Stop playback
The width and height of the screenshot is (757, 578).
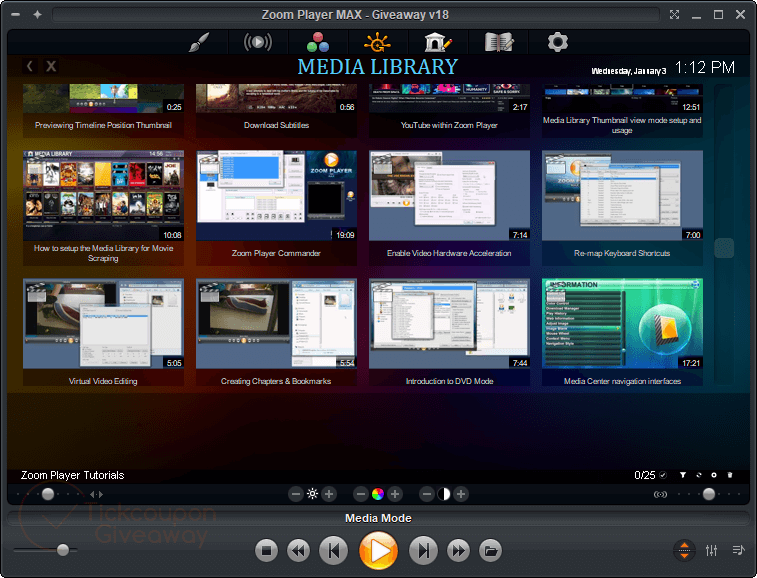point(266,550)
